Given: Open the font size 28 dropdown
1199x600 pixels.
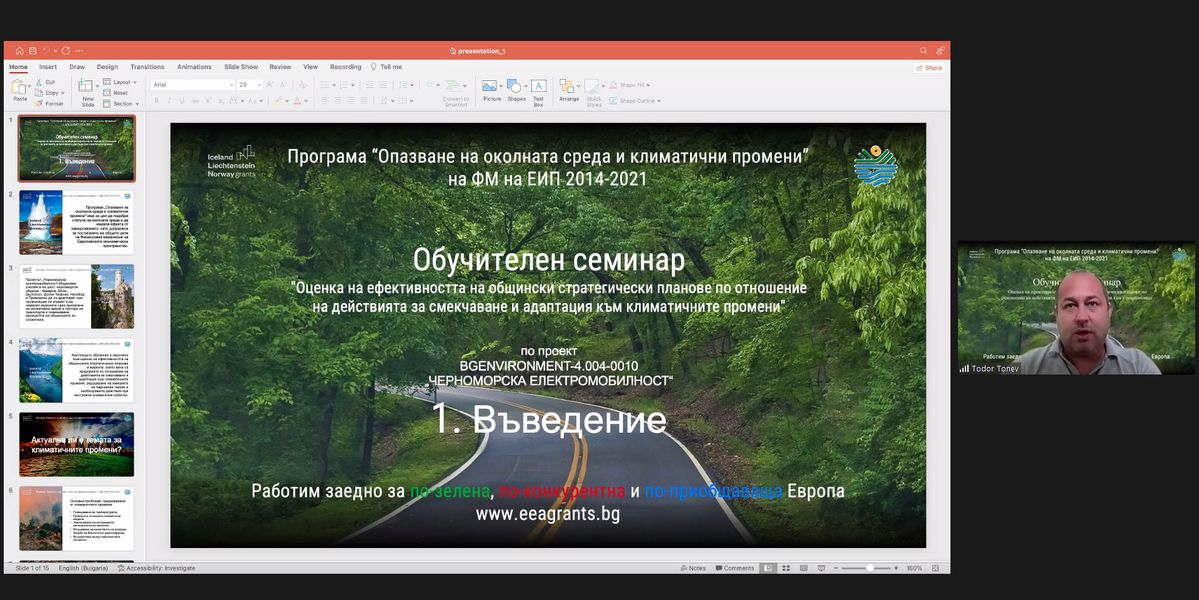Looking at the screenshot, I should (258, 85).
